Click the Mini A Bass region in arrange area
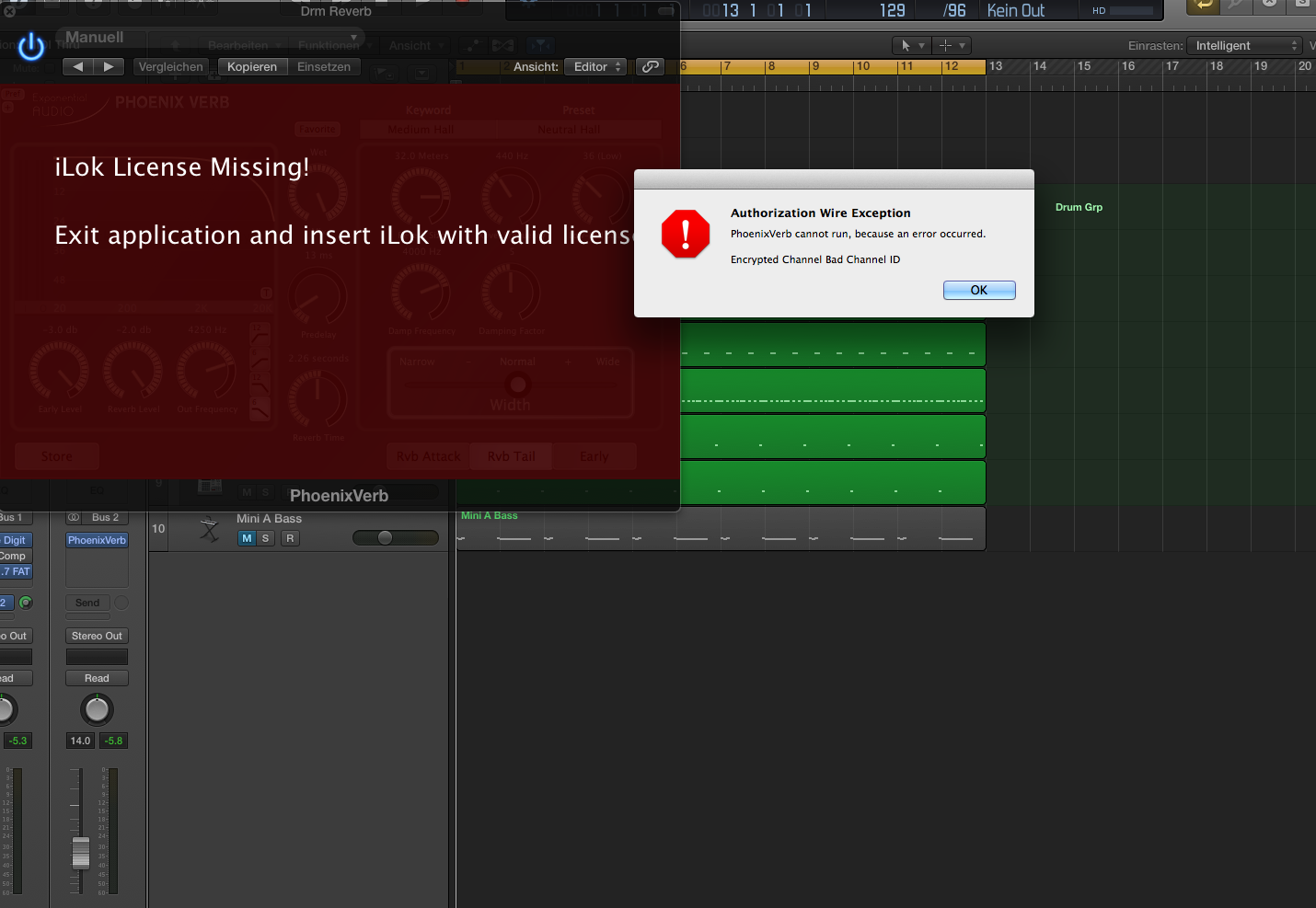Screen dimensions: 1316x908 point(721,529)
